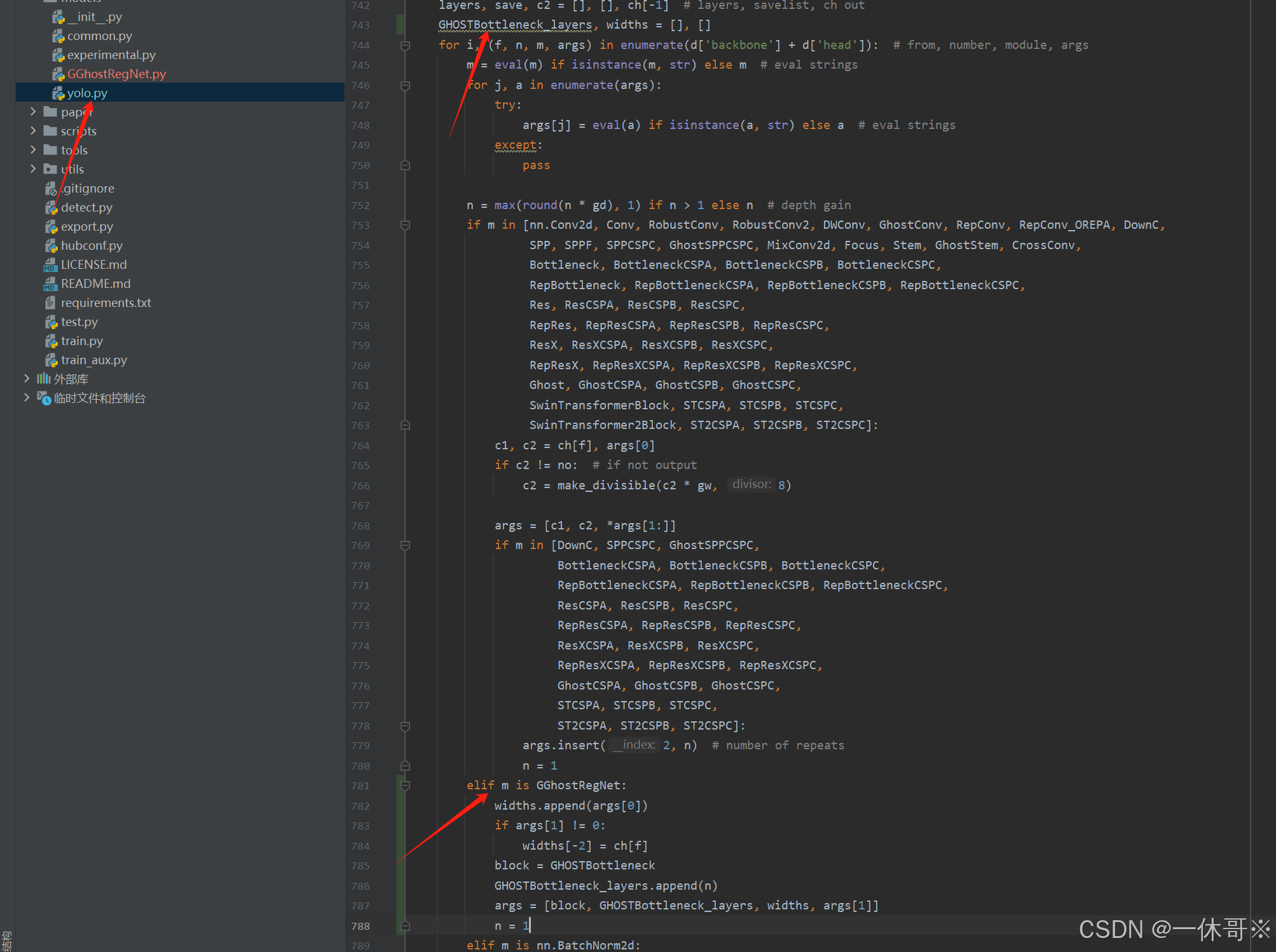Click 'block = GHOSTBottleneck' line

pos(575,866)
